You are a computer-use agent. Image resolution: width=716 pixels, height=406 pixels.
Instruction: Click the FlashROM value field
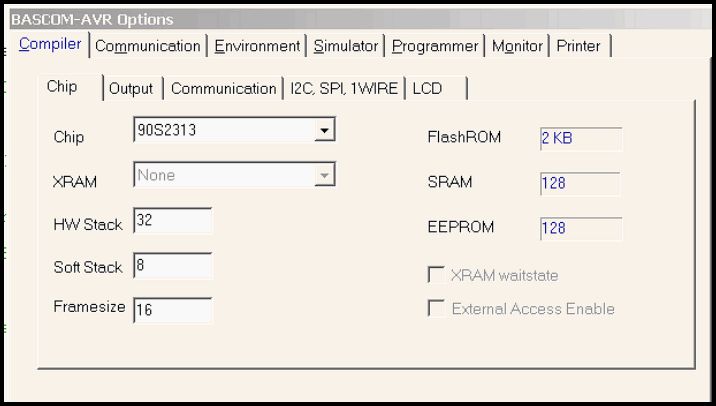(x=580, y=138)
